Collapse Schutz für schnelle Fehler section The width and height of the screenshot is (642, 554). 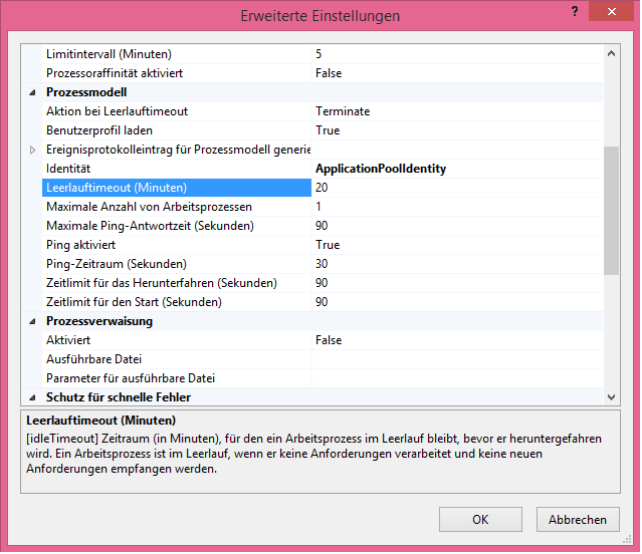[32, 398]
